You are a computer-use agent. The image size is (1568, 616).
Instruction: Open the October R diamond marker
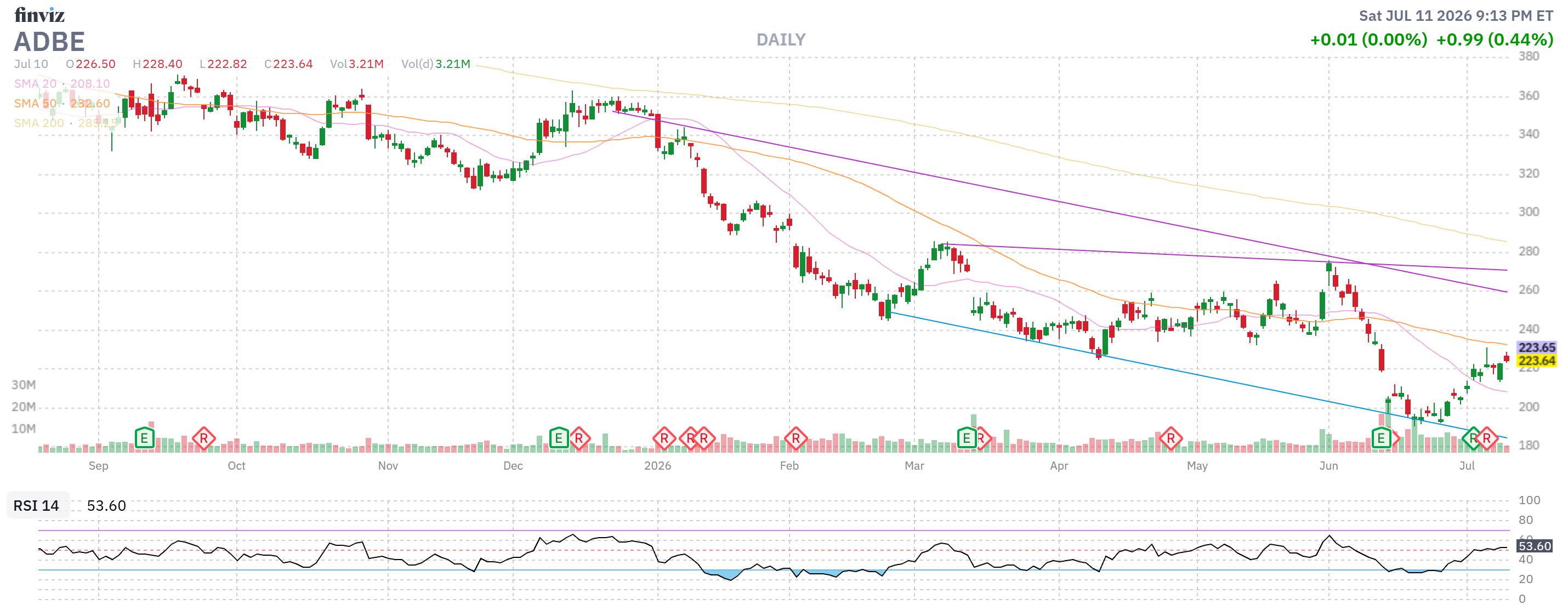pyautogui.click(x=203, y=438)
